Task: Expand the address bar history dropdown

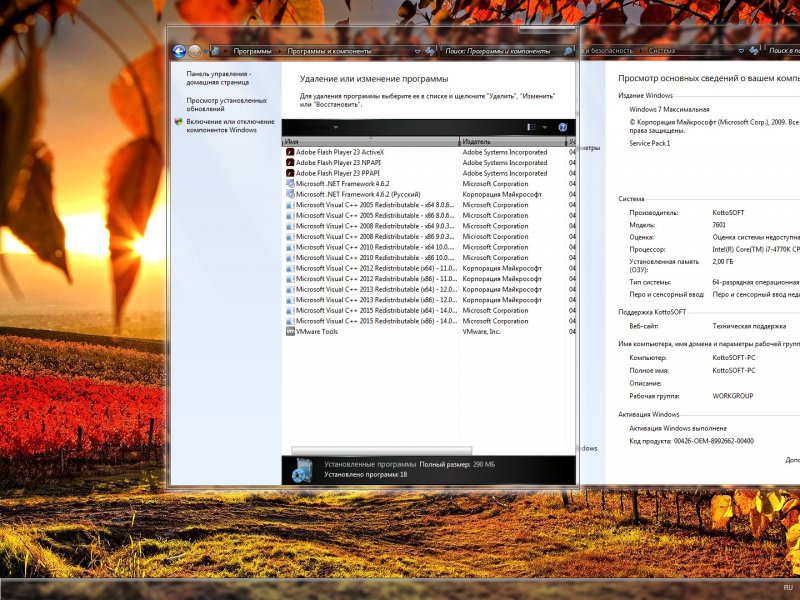Action: click(417, 52)
